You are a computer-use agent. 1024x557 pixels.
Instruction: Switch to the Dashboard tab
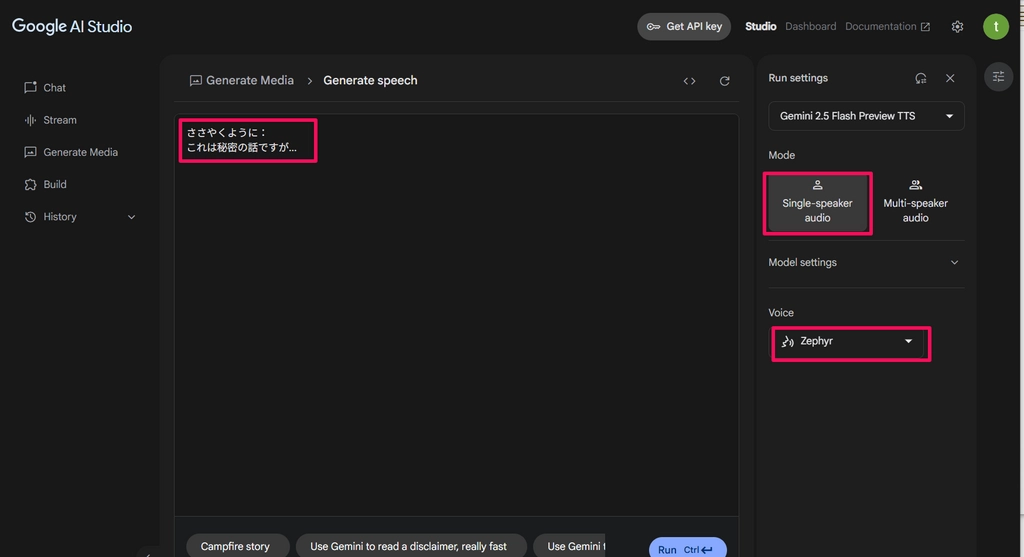tap(810, 27)
